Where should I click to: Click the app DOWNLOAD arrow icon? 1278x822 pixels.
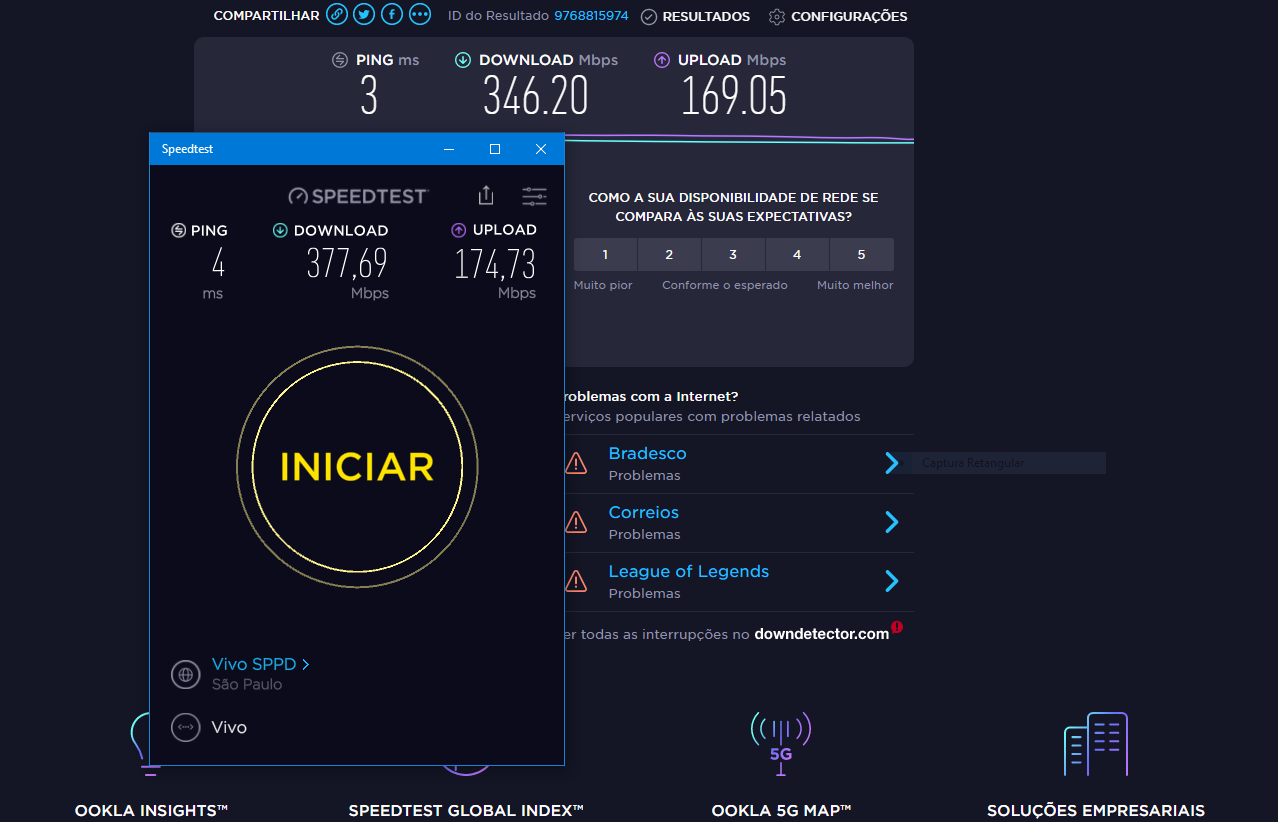pyautogui.click(x=280, y=230)
